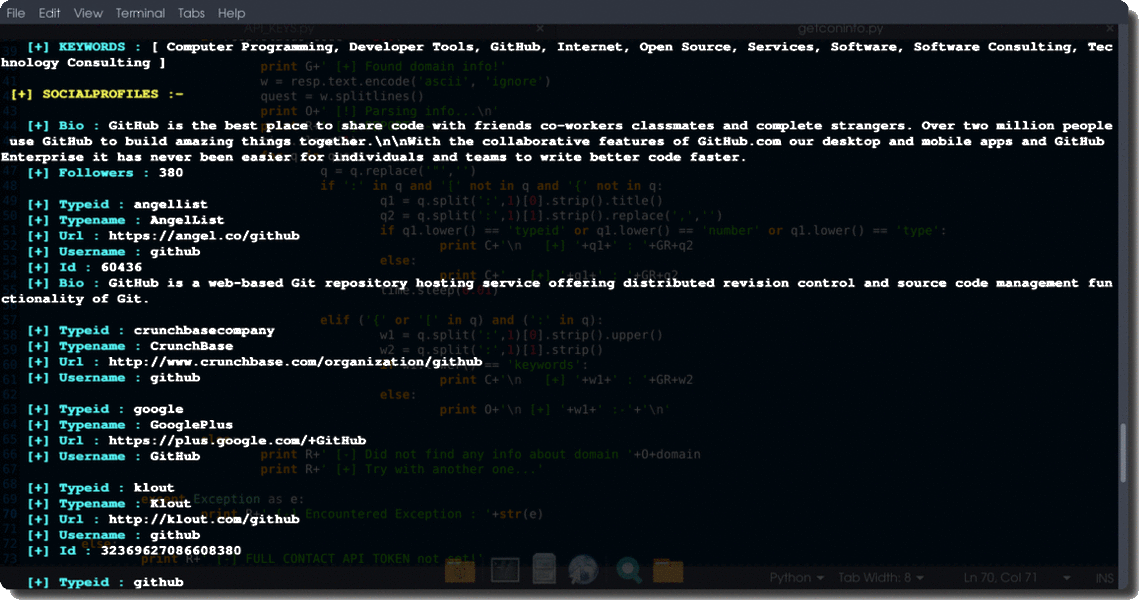The height and width of the screenshot is (607, 1146).
Task: Click 'Software Consulting' in the keywords list
Action: 993,47
